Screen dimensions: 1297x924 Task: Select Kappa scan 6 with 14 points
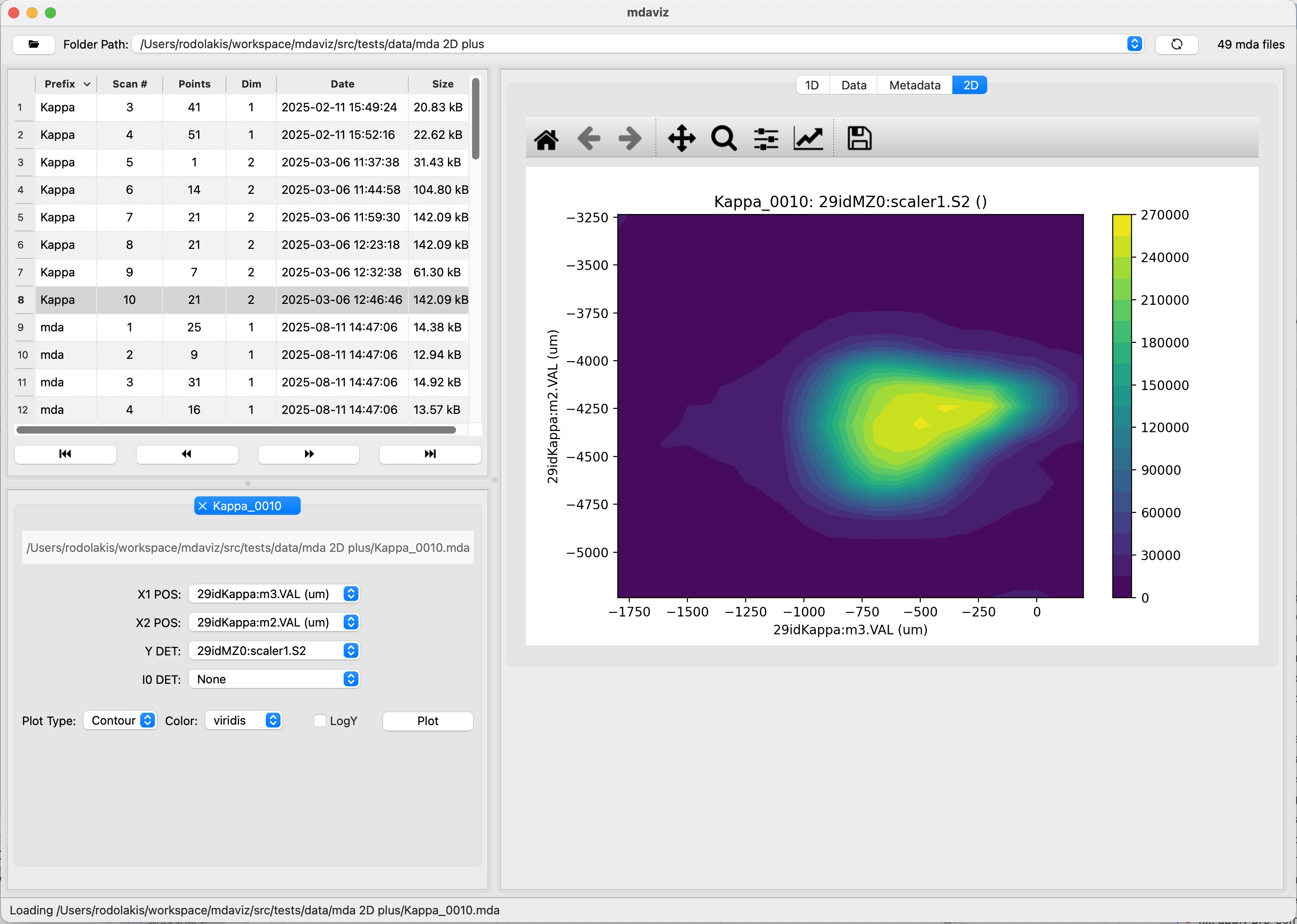pos(252,189)
